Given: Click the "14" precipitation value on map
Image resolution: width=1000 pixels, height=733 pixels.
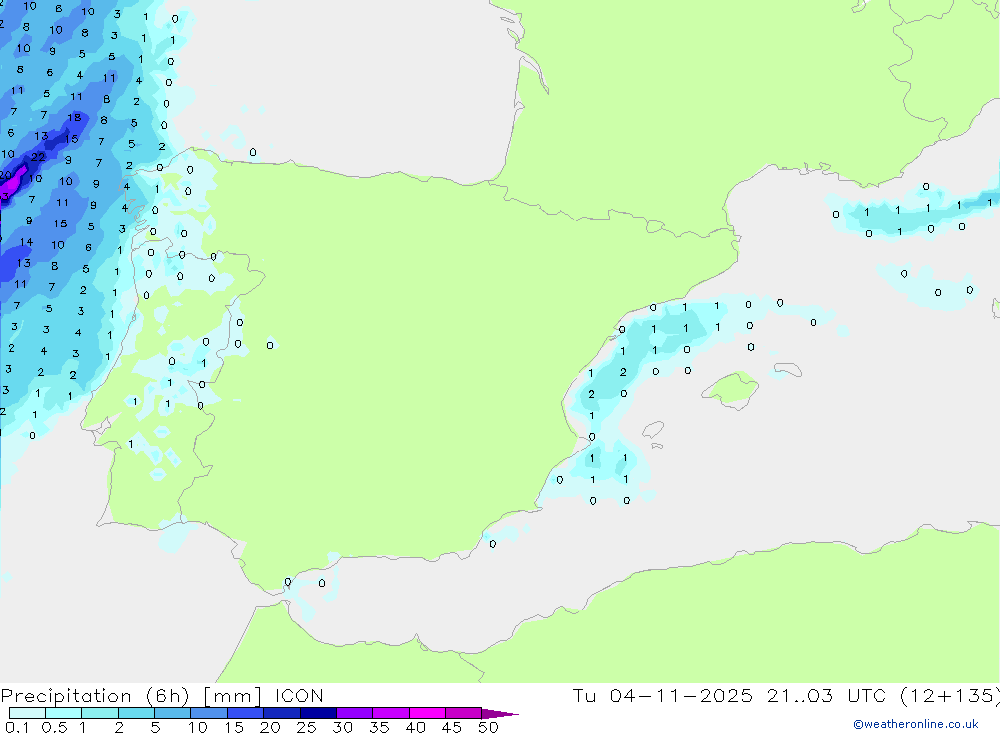Looking at the screenshot, I should (26, 242).
